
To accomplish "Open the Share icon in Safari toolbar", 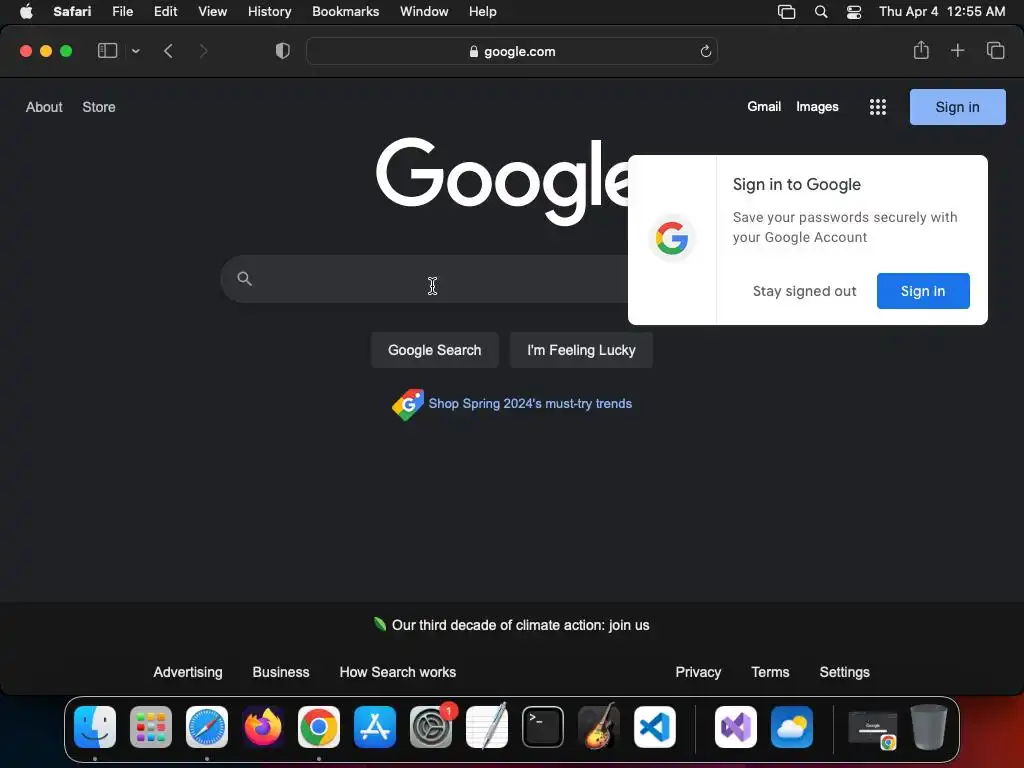I will pyautogui.click(x=921, y=50).
